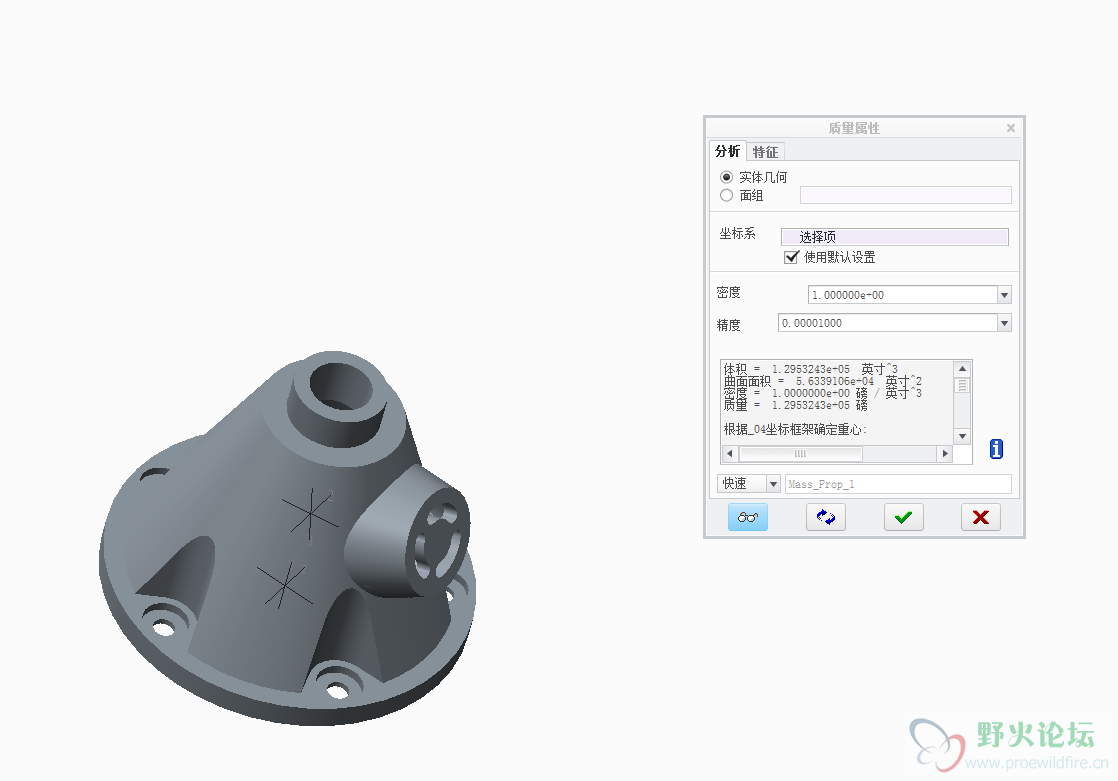The height and width of the screenshot is (781, 1118).
Task: Click the repeat analysis arrows button
Action: coord(826,517)
